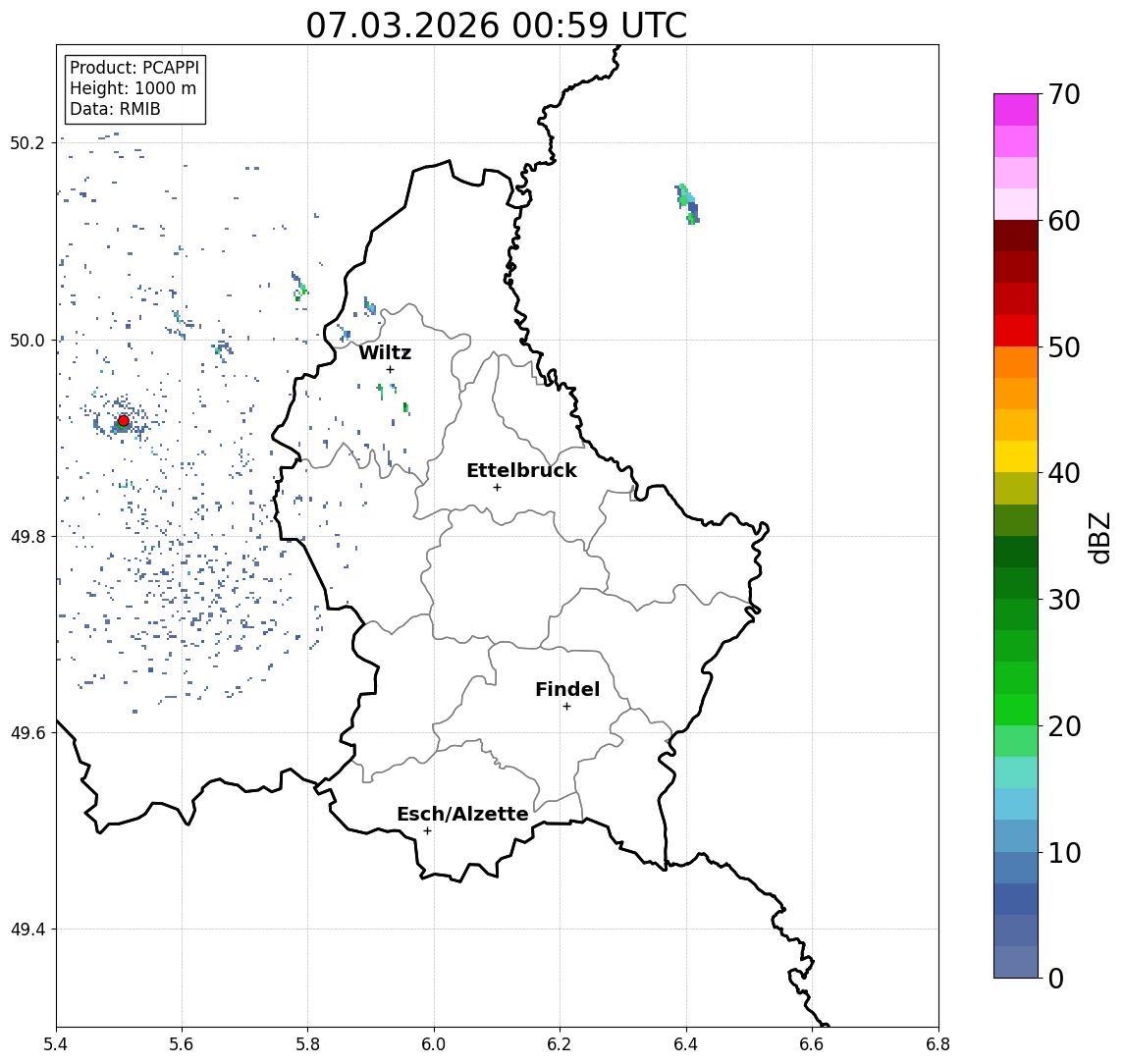This screenshot has height=1064, width=1124.
Task: Click the cross marker below Wiltz
Action: (390, 369)
